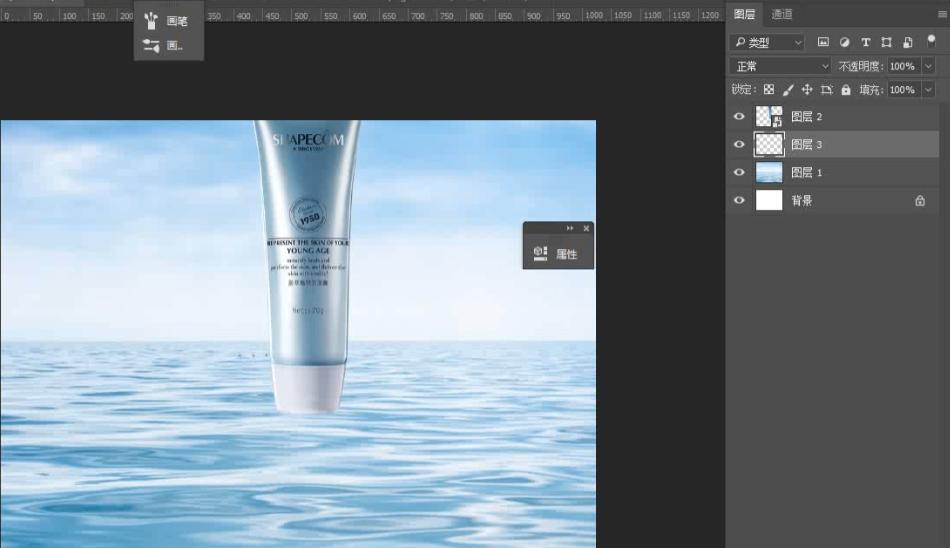Open the 正常 blend mode dropdown
Screen dimensions: 950x548
[x=781, y=66]
